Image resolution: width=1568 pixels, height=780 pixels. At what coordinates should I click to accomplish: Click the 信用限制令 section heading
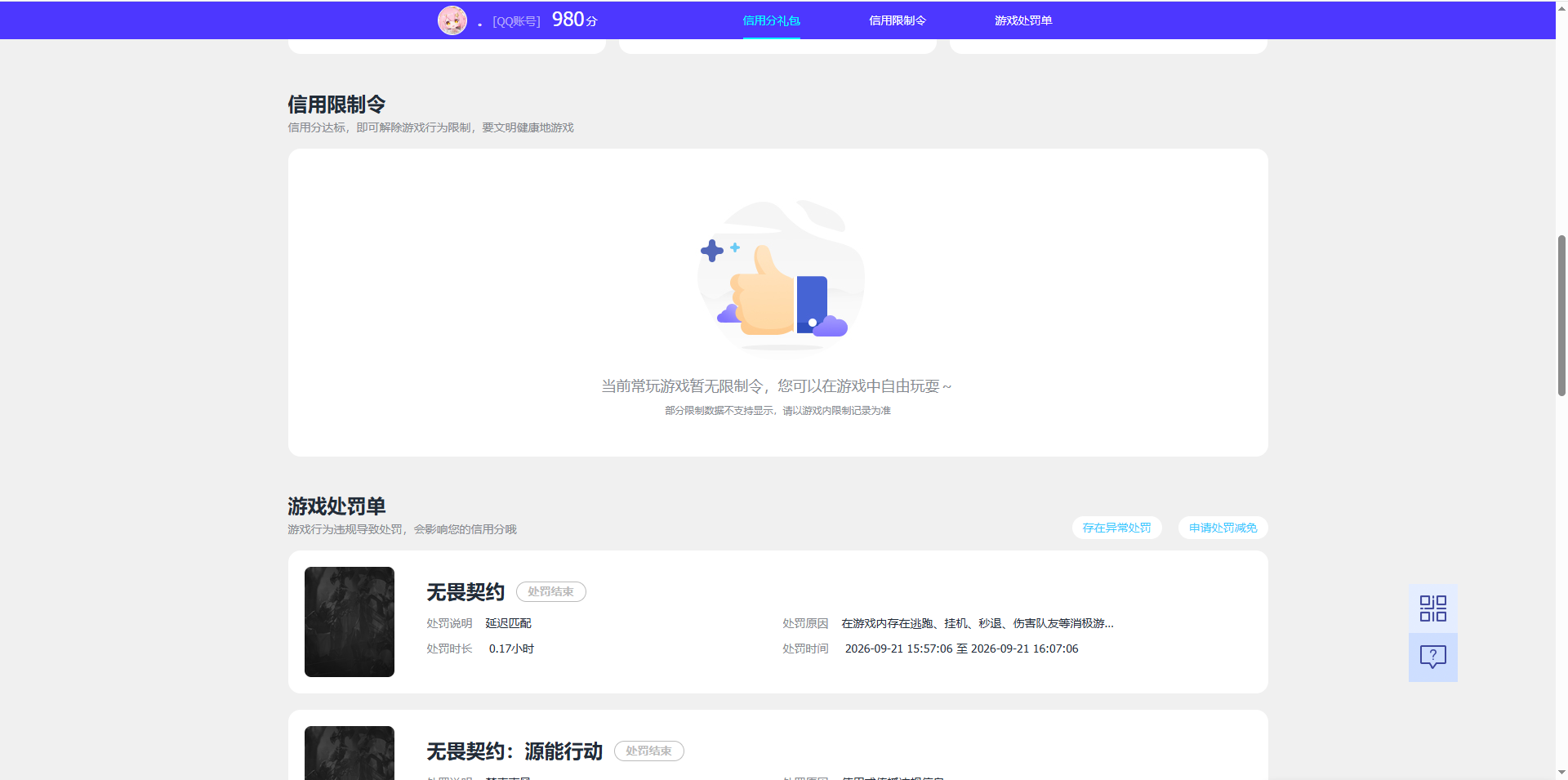(336, 105)
